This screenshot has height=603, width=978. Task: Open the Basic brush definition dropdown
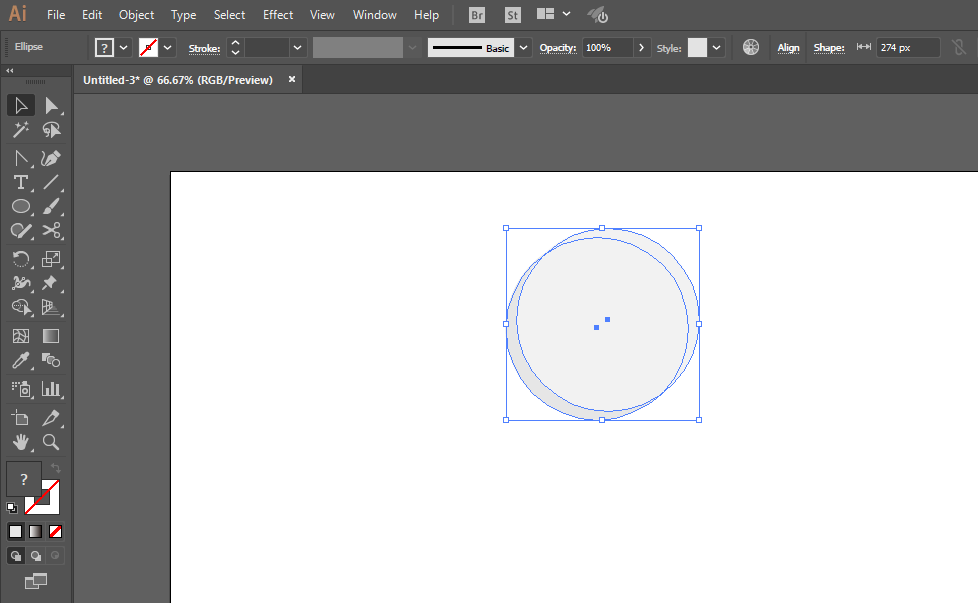523,48
